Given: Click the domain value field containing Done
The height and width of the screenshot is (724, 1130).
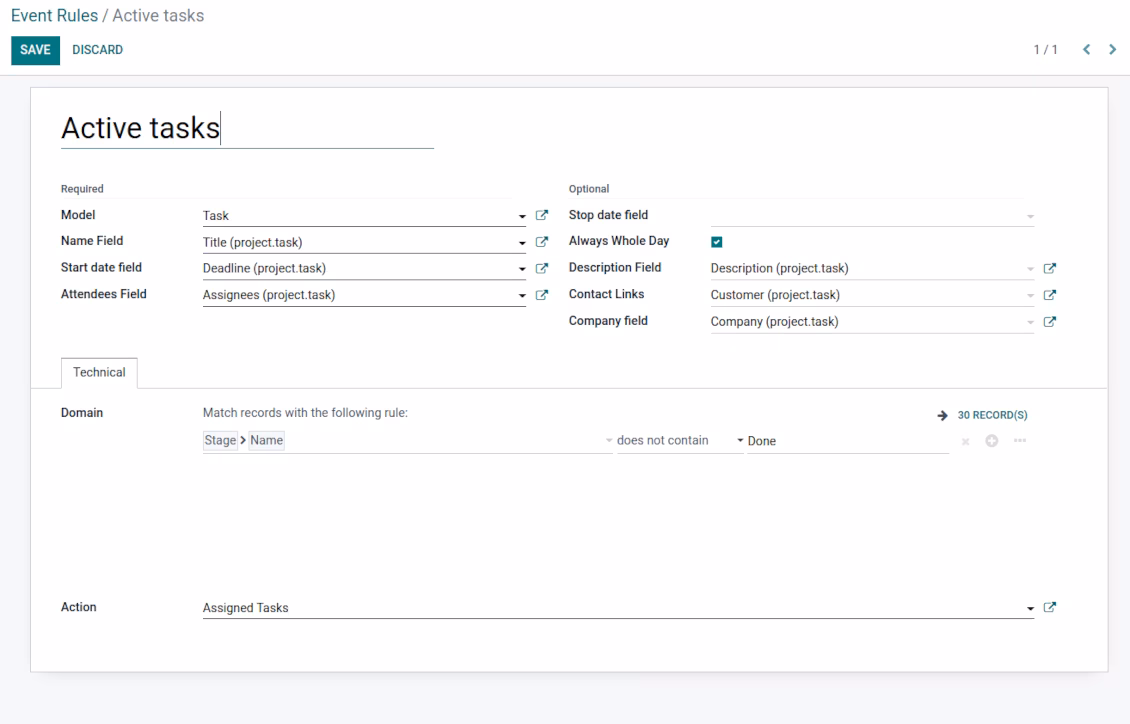Looking at the screenshot, I should tap(848, 441).
